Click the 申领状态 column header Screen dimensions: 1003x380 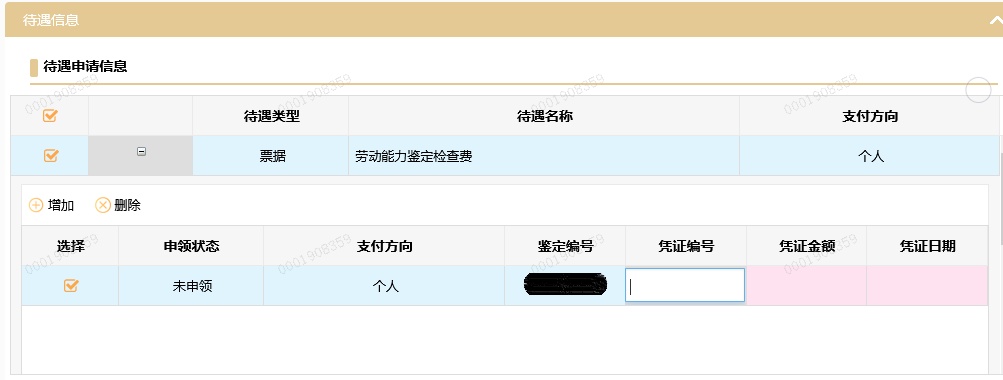(191, 246)
